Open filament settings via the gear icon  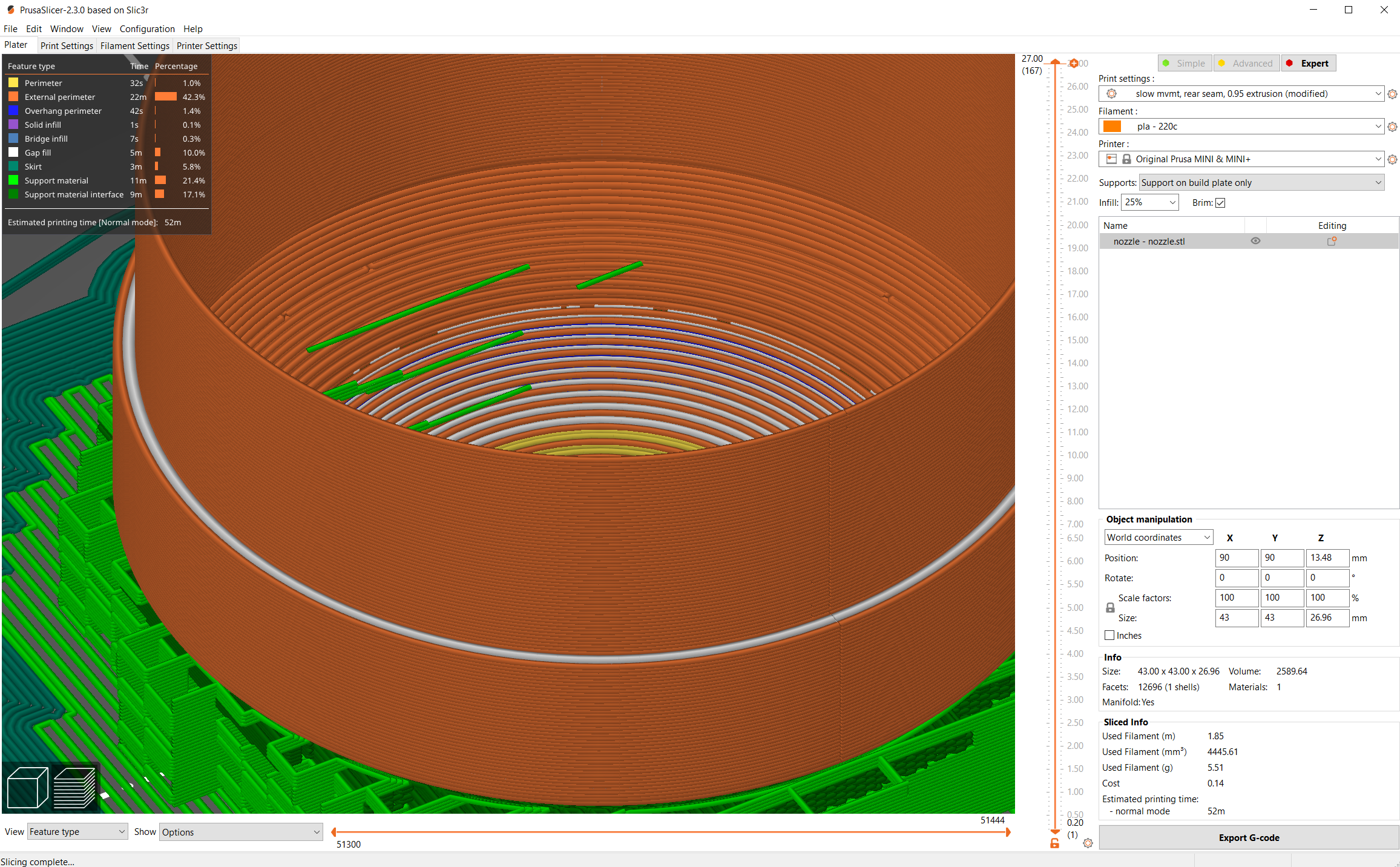click(1392, 126)
